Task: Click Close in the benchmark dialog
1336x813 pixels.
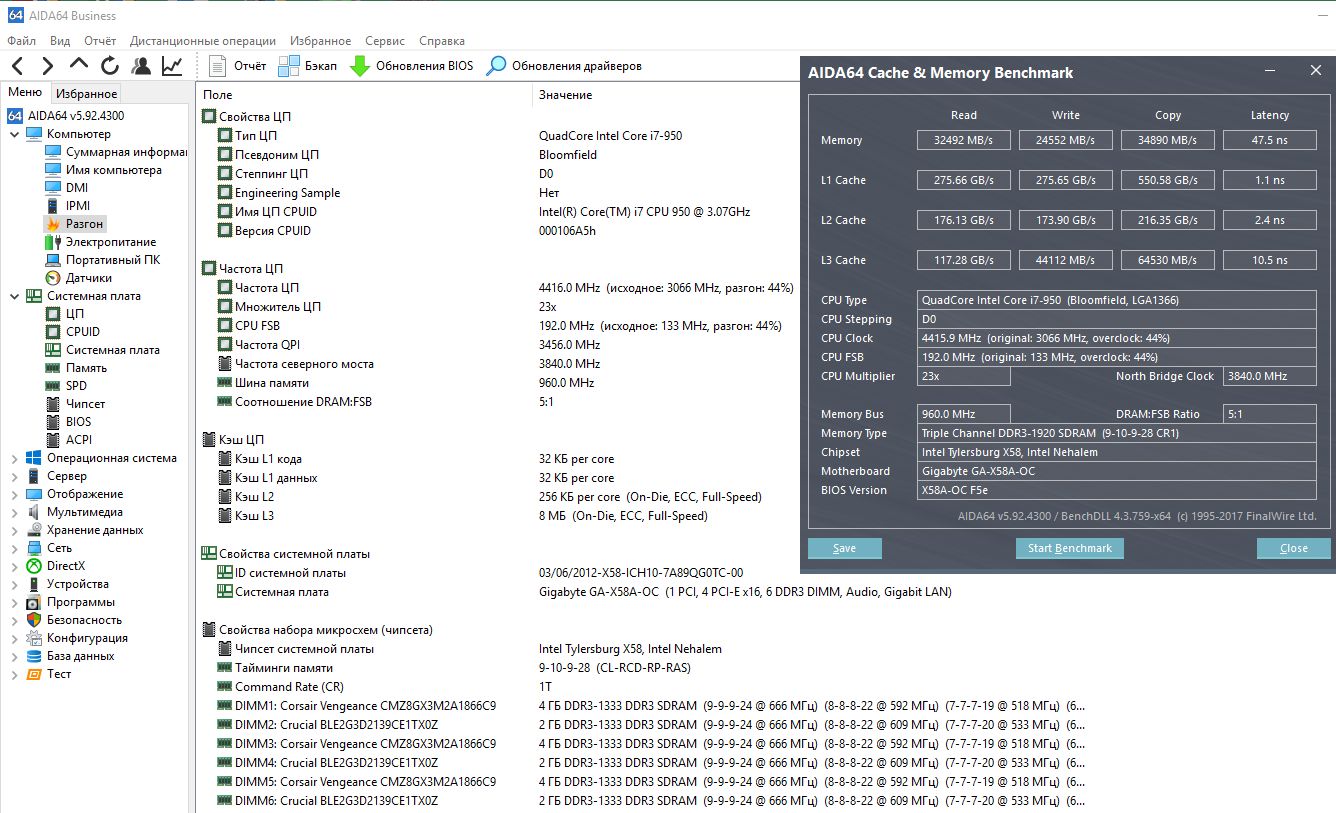Action: click(x=1294, y=548)
